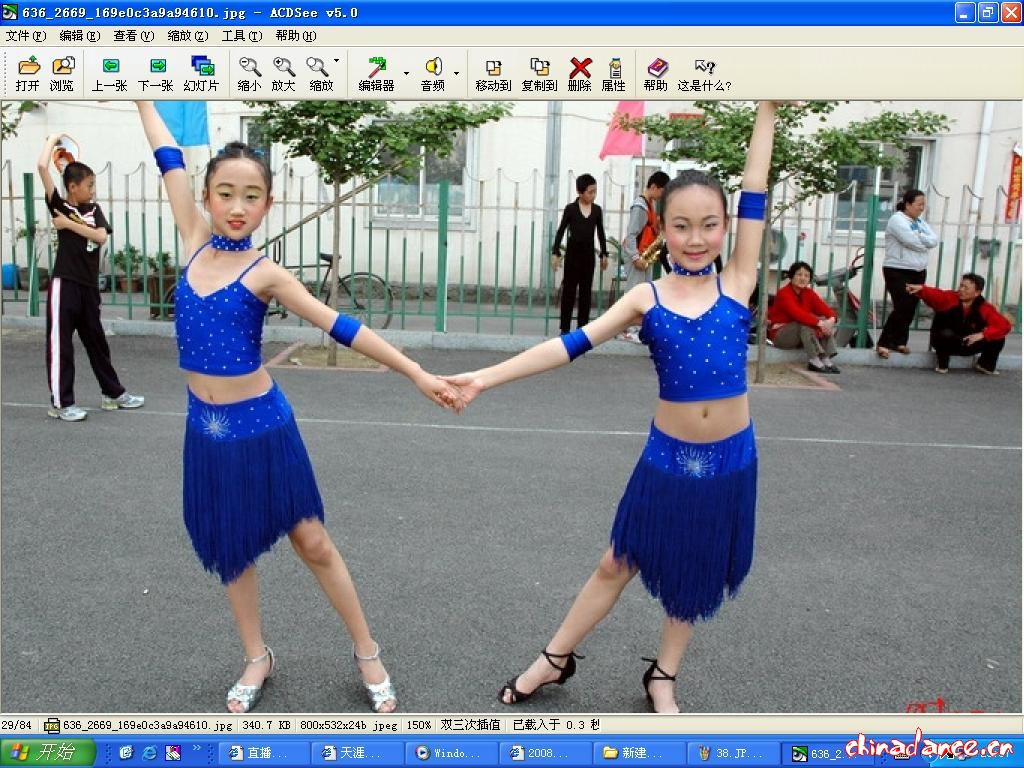Image resolution: width=1024 pixels, height=768 pixels.
Task: Zoom out with the 缩小 icon
Action: point(249,73)
